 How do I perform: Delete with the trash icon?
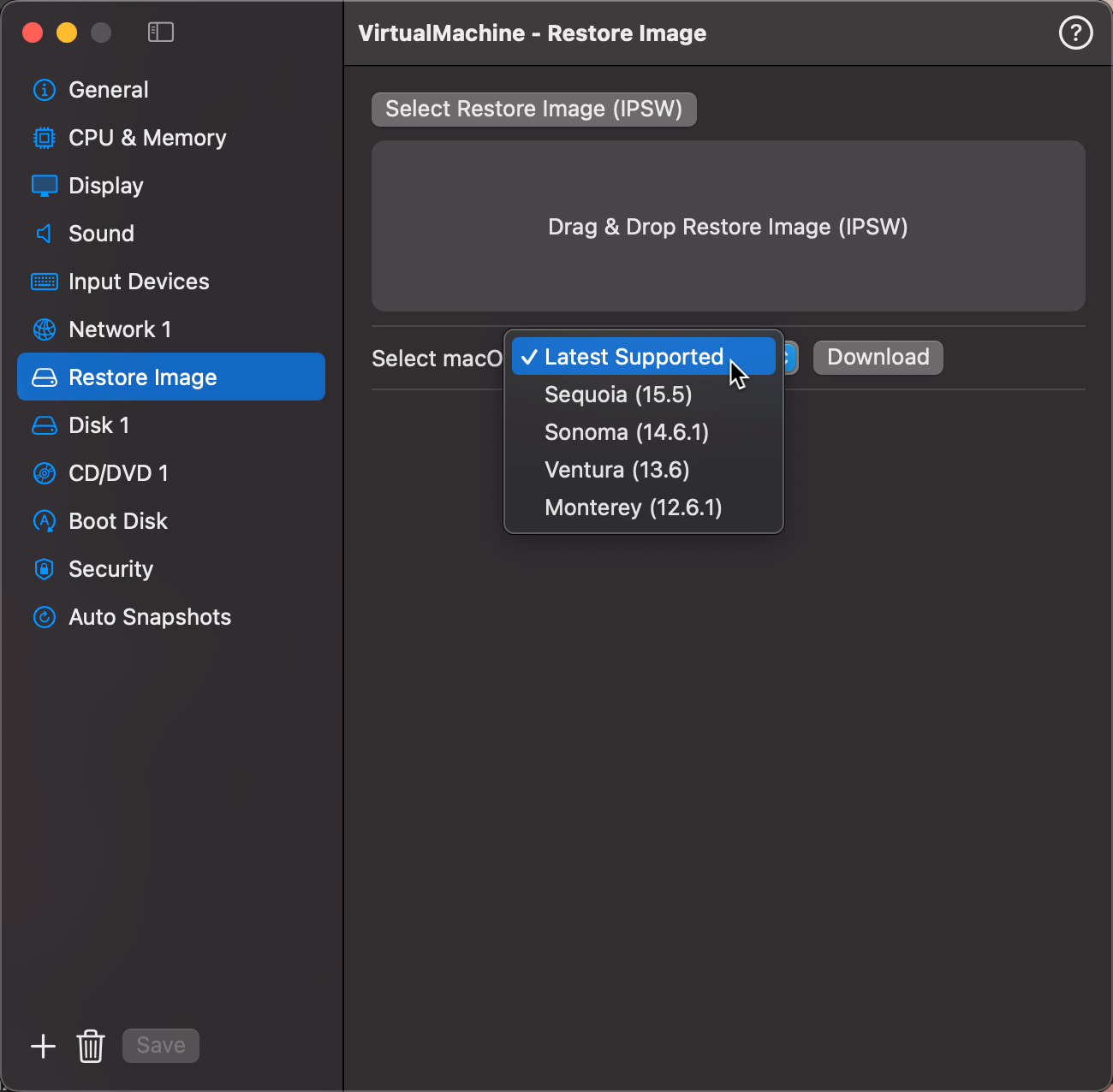(91, 1045)
